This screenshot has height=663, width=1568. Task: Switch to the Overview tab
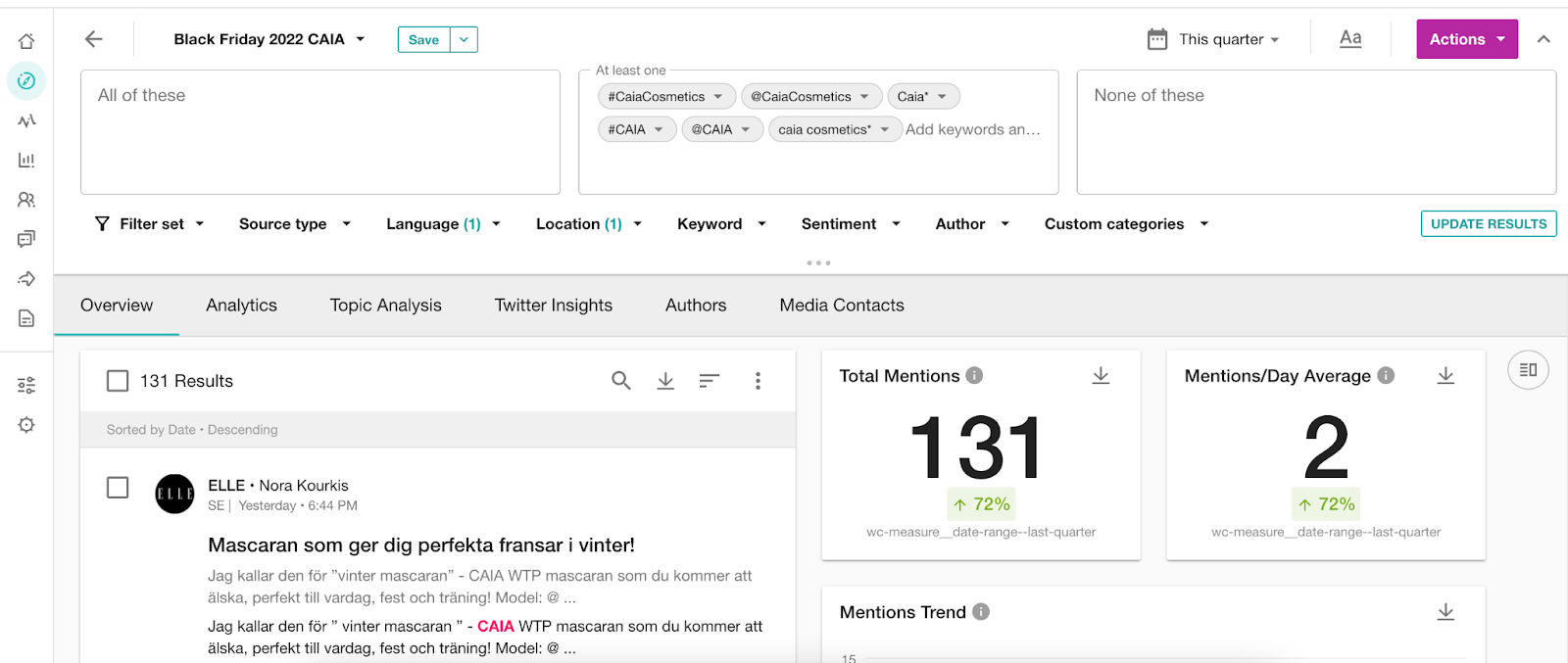coord(117,306)
